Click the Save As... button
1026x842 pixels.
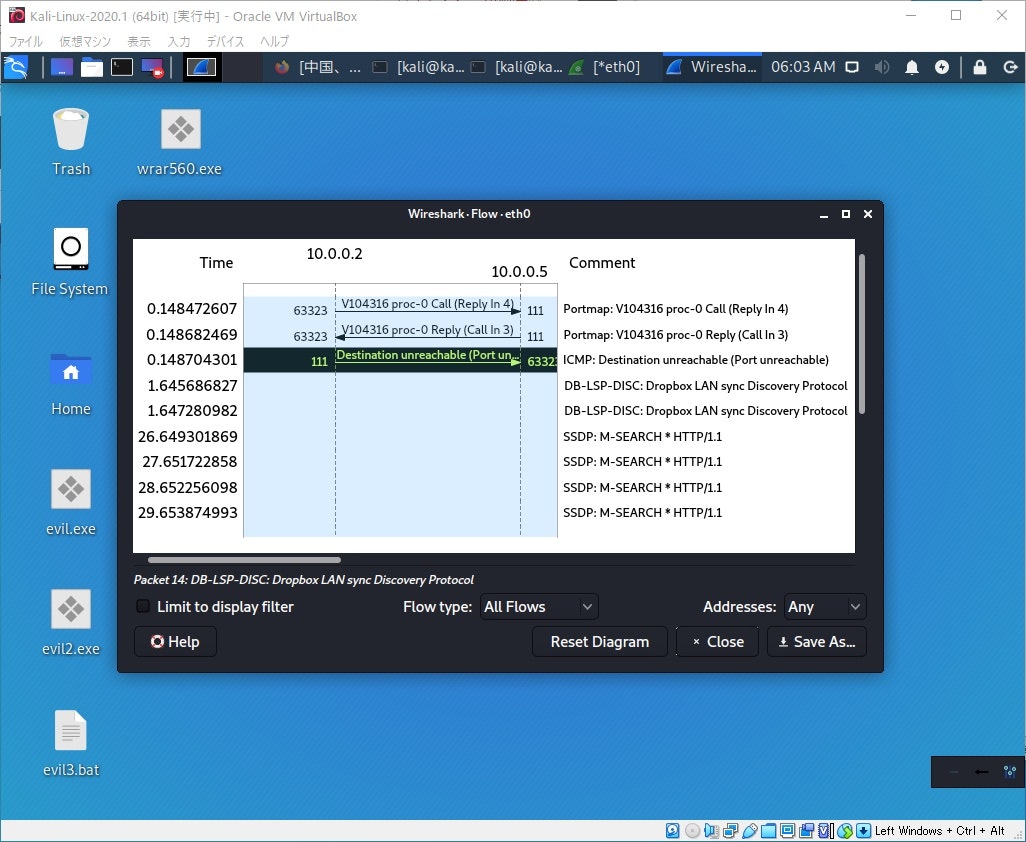pyautogui.click(x=817, y=642)
